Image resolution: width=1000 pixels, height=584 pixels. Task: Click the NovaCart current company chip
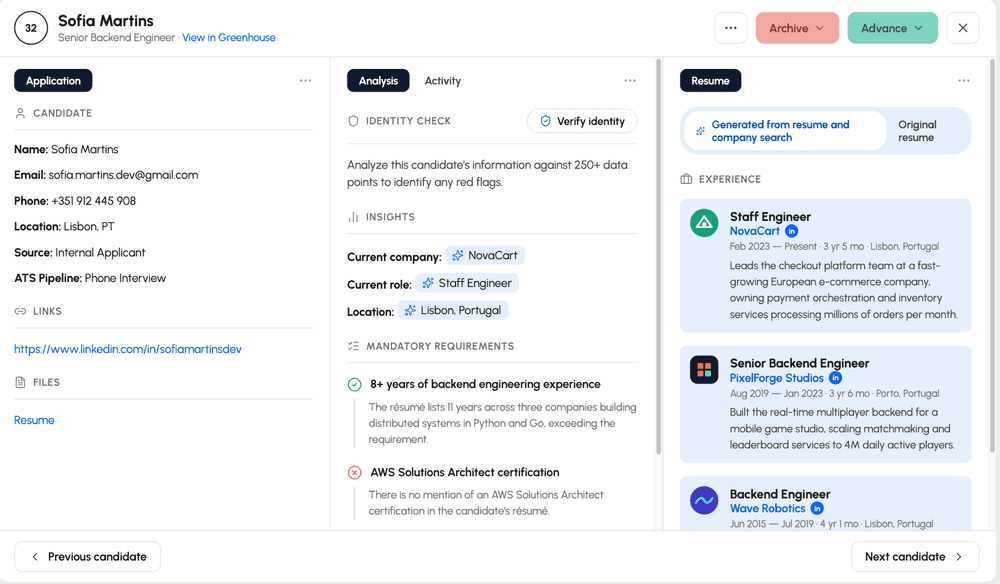[x=485, y=256]
